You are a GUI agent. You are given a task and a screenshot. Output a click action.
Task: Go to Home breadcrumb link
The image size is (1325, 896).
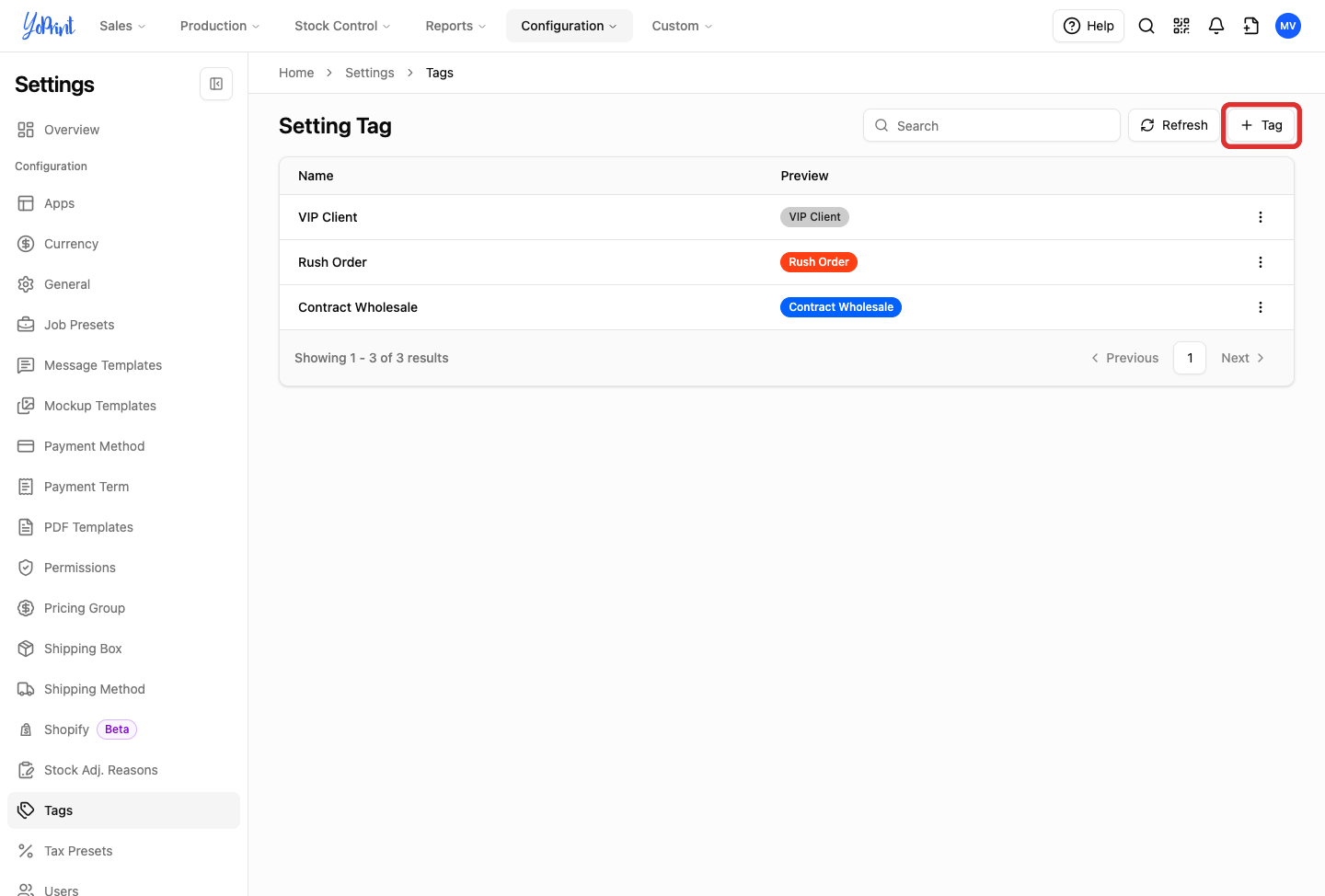click(x=296, y=73)
